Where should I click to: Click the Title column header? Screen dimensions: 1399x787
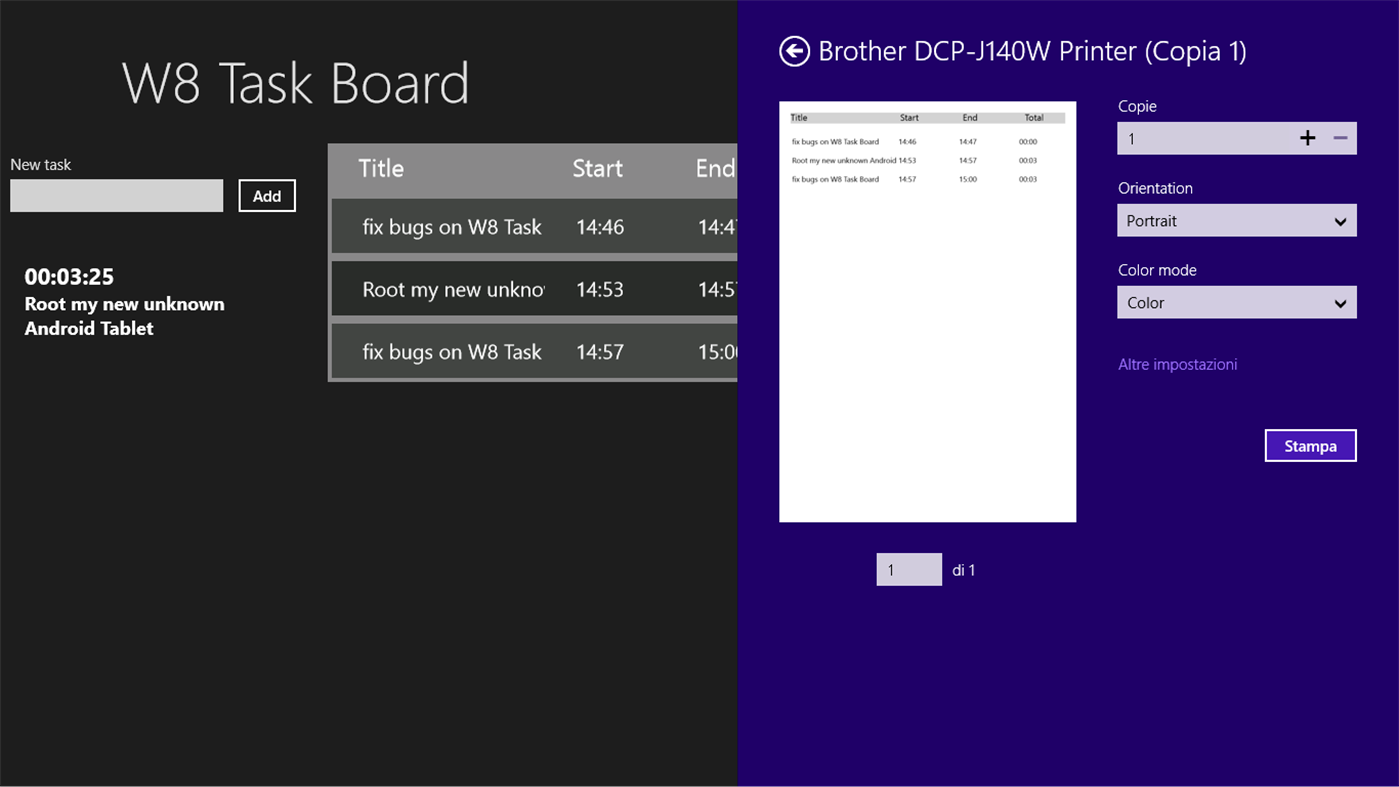(381, 168)
